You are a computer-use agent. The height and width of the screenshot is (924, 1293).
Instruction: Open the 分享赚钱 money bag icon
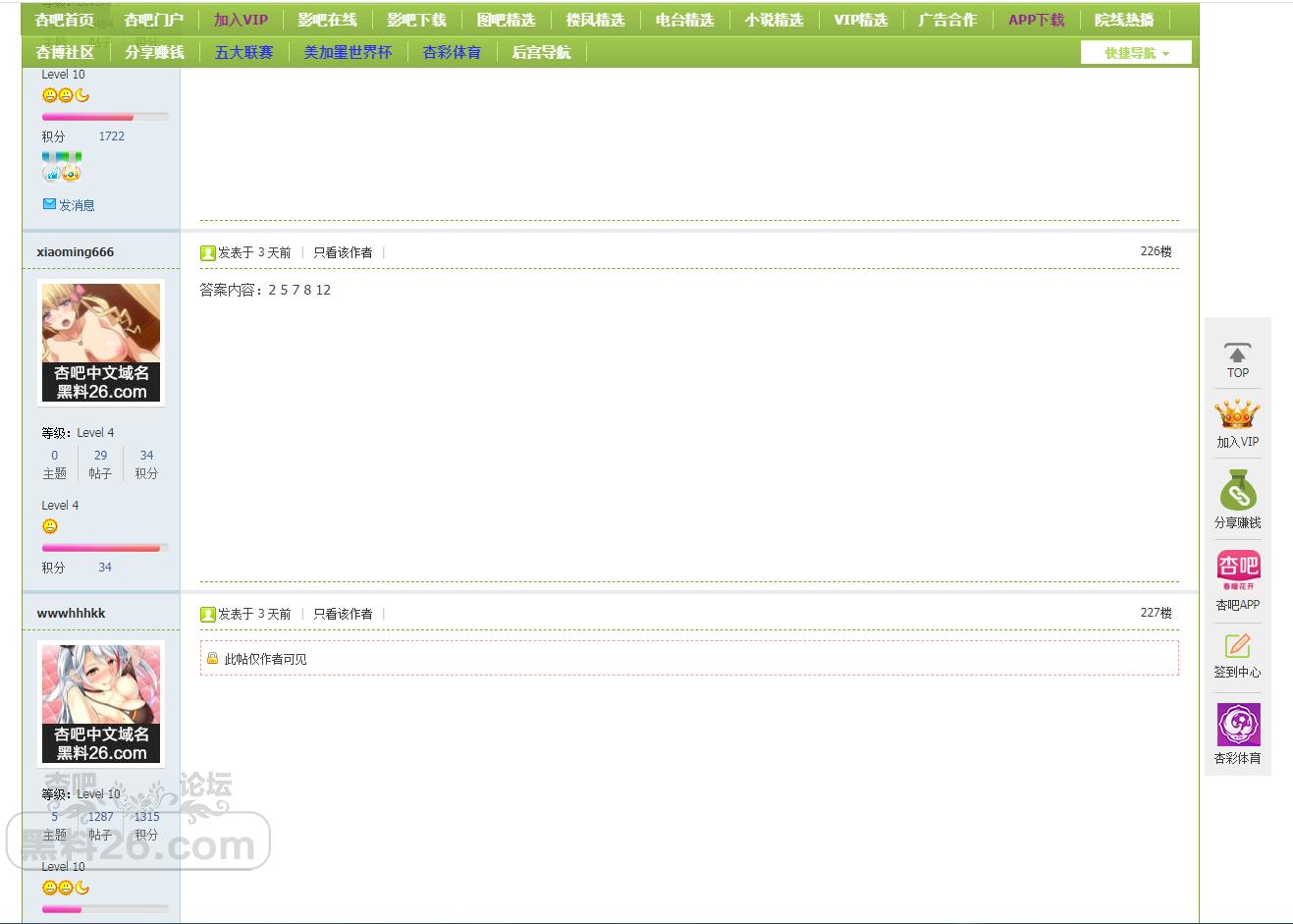click(1237, 490)
